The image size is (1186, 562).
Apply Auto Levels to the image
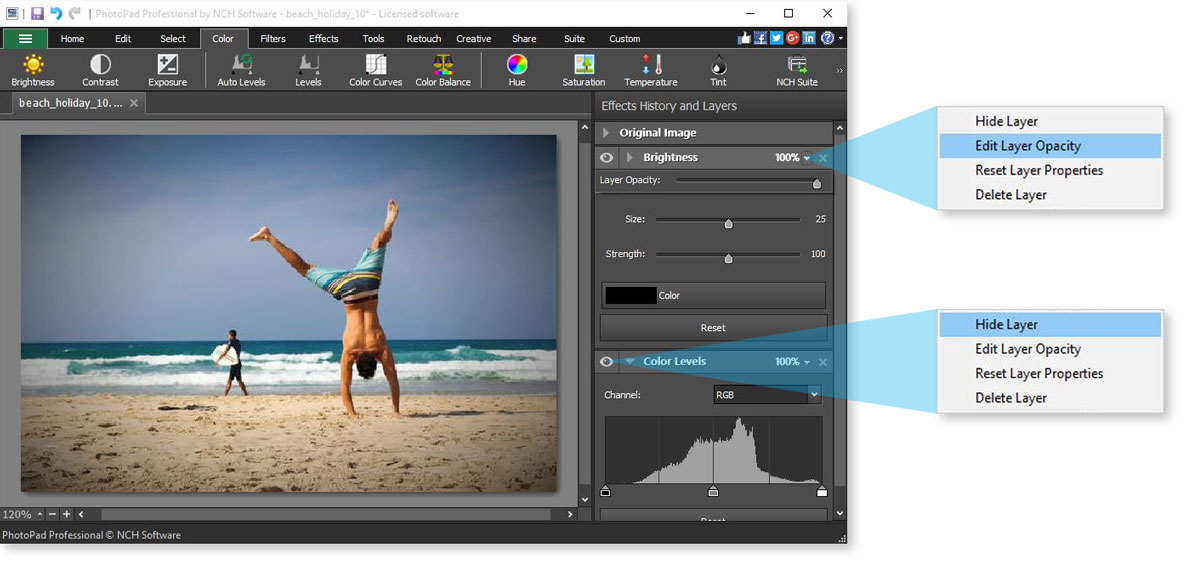(241, 66)
